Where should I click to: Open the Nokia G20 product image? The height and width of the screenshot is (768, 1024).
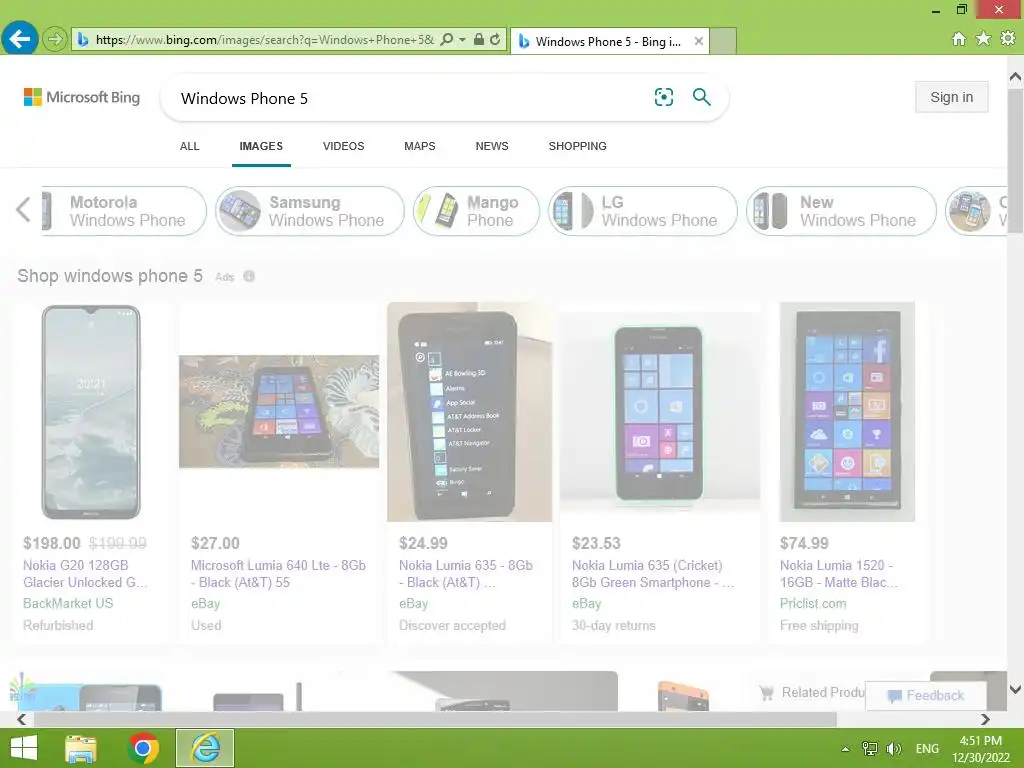tap(91, 412)
